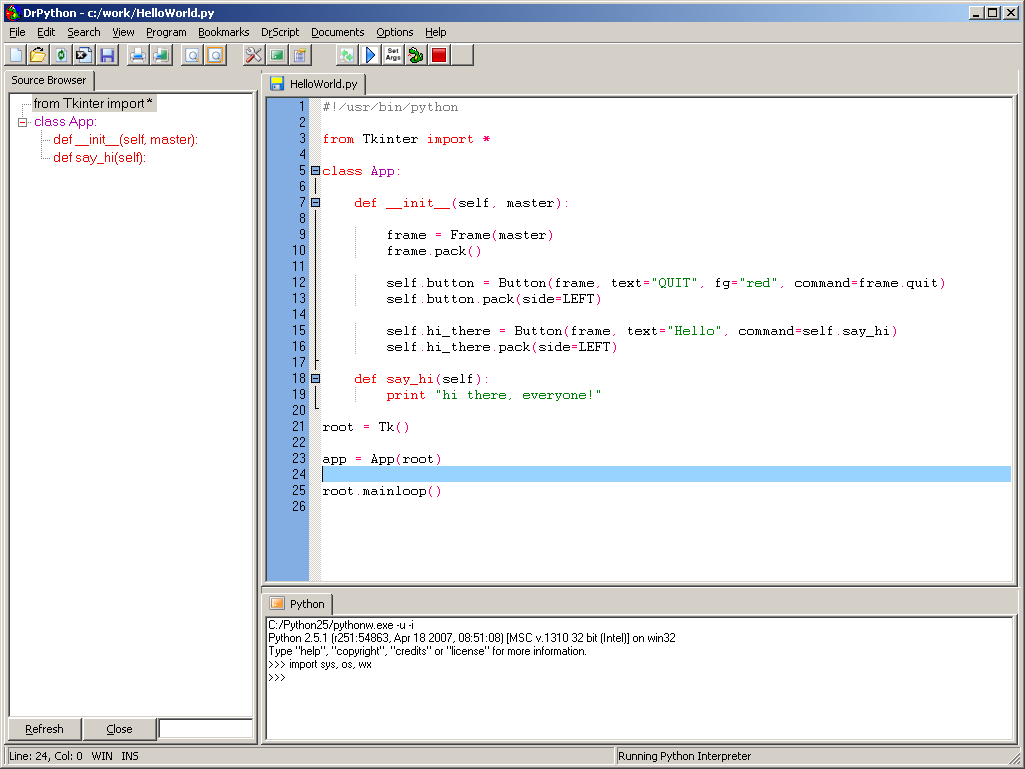Collapse the say_hi fold marker at line 18

315,379
